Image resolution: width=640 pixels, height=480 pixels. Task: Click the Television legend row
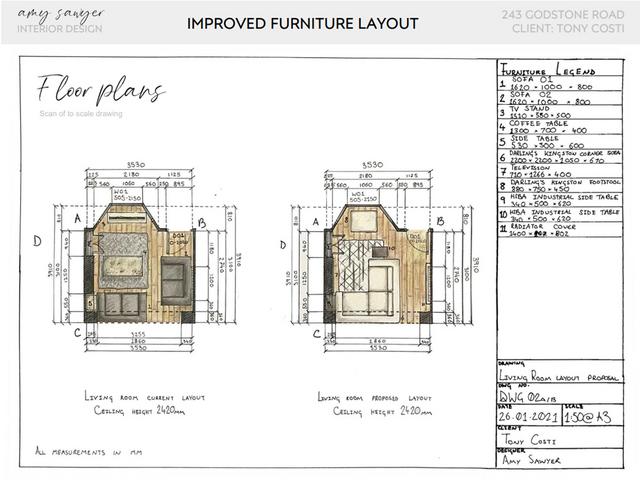(x=551, y=171)
